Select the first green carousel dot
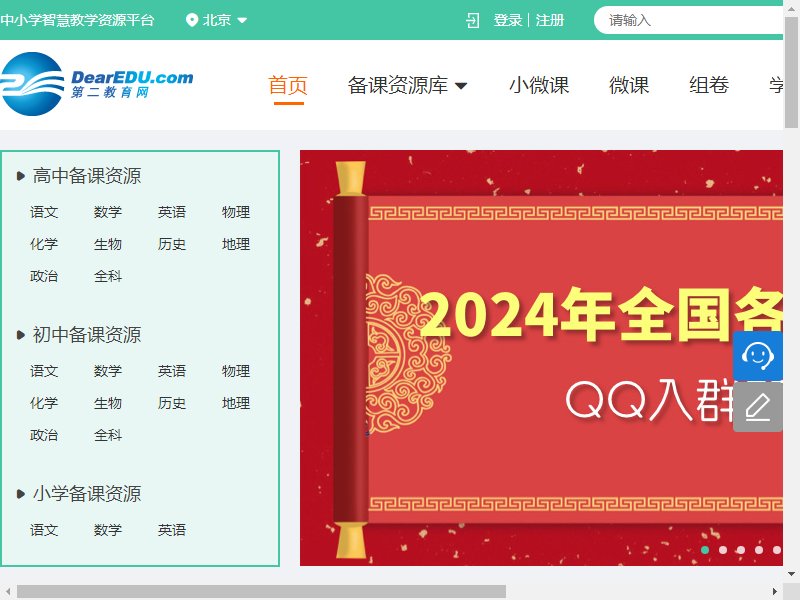 click(x=705, y=550)
